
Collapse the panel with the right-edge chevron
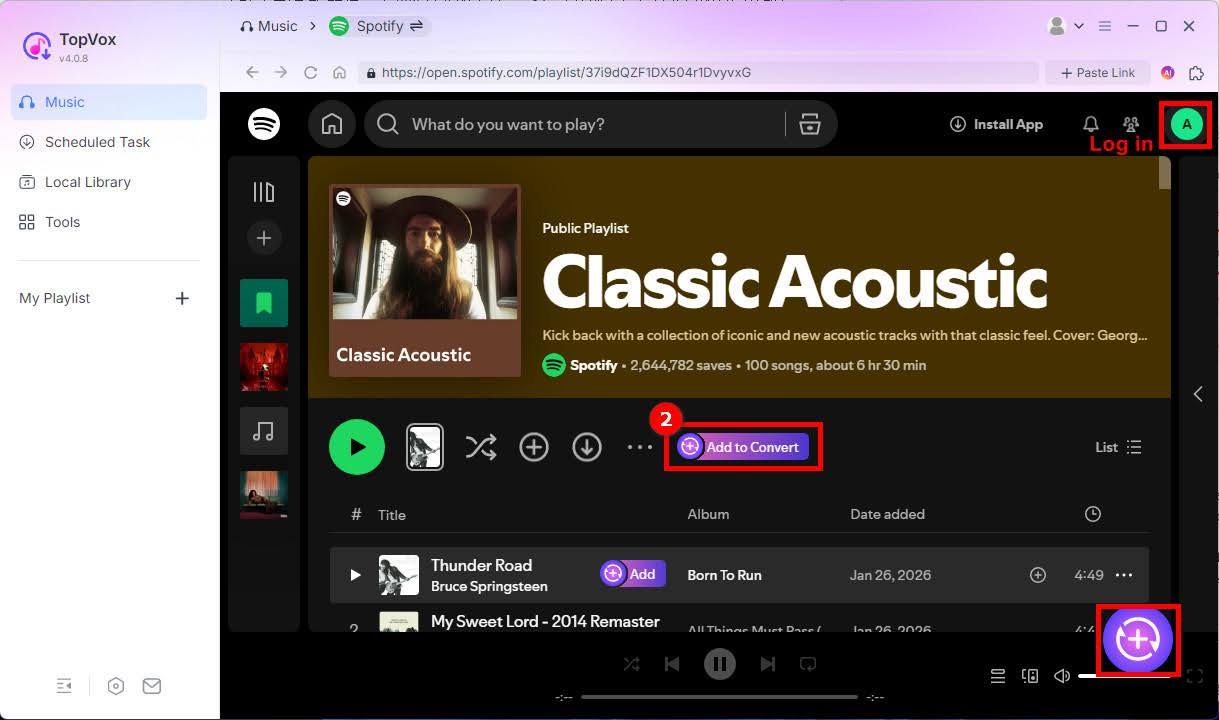coord(1197,394)
